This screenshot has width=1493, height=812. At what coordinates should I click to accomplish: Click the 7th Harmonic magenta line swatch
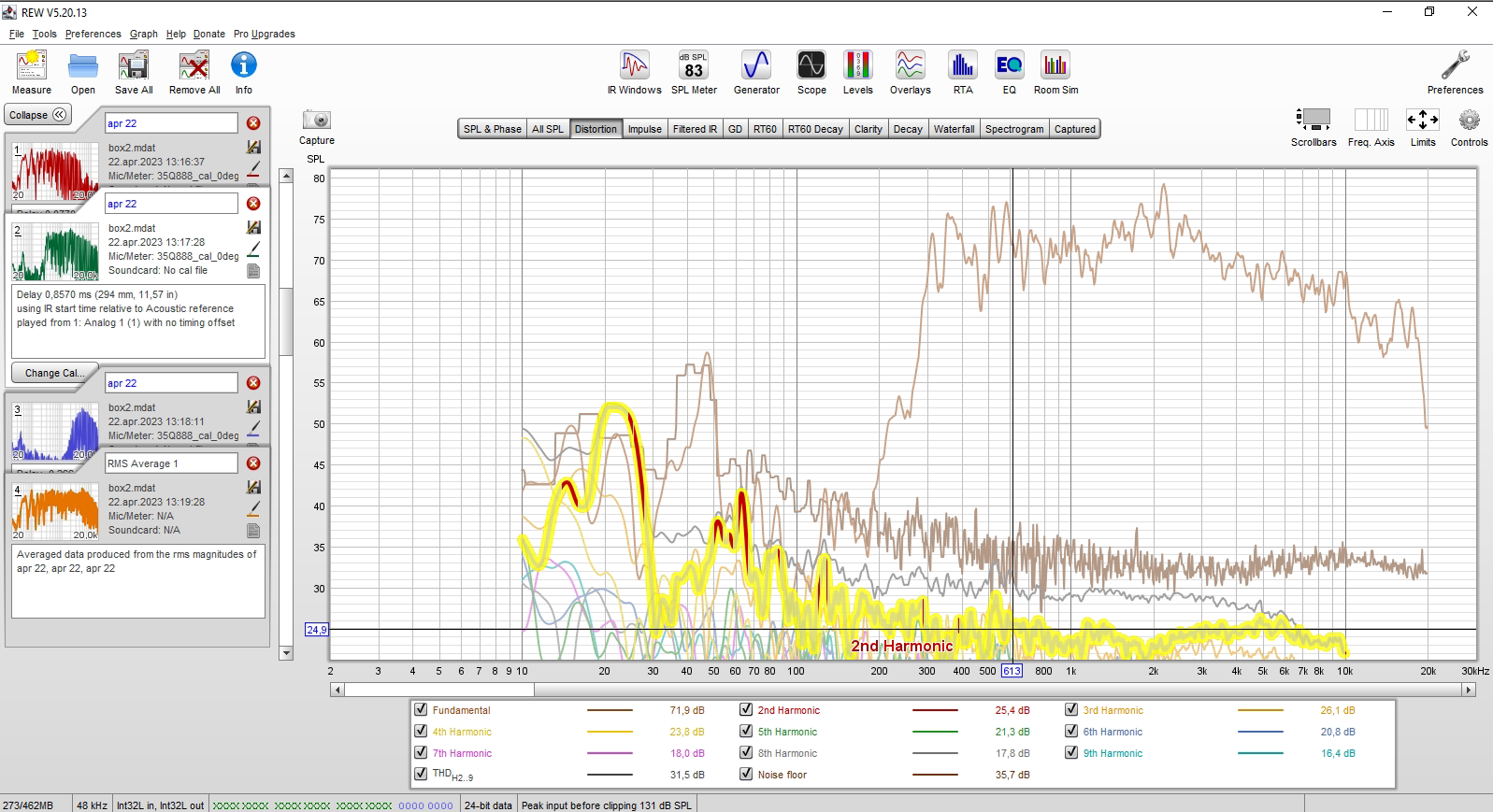pyautogui.click(x=610, y=753)
